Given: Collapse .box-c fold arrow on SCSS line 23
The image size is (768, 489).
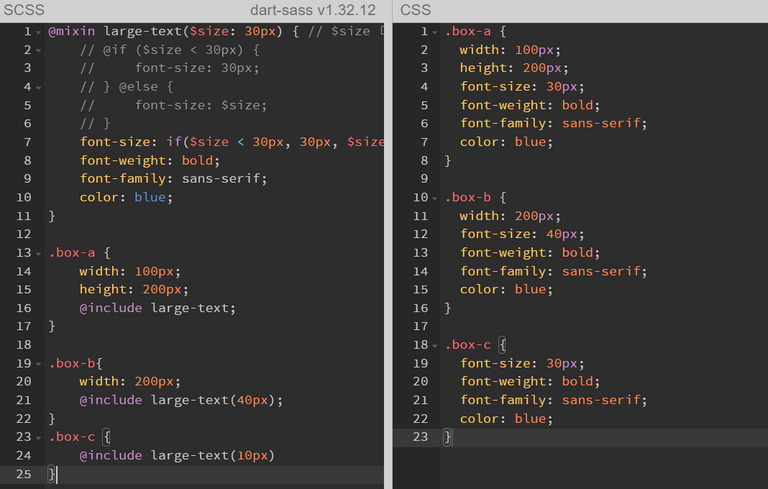Looking at the screenshot, I should tap(38, 438).
